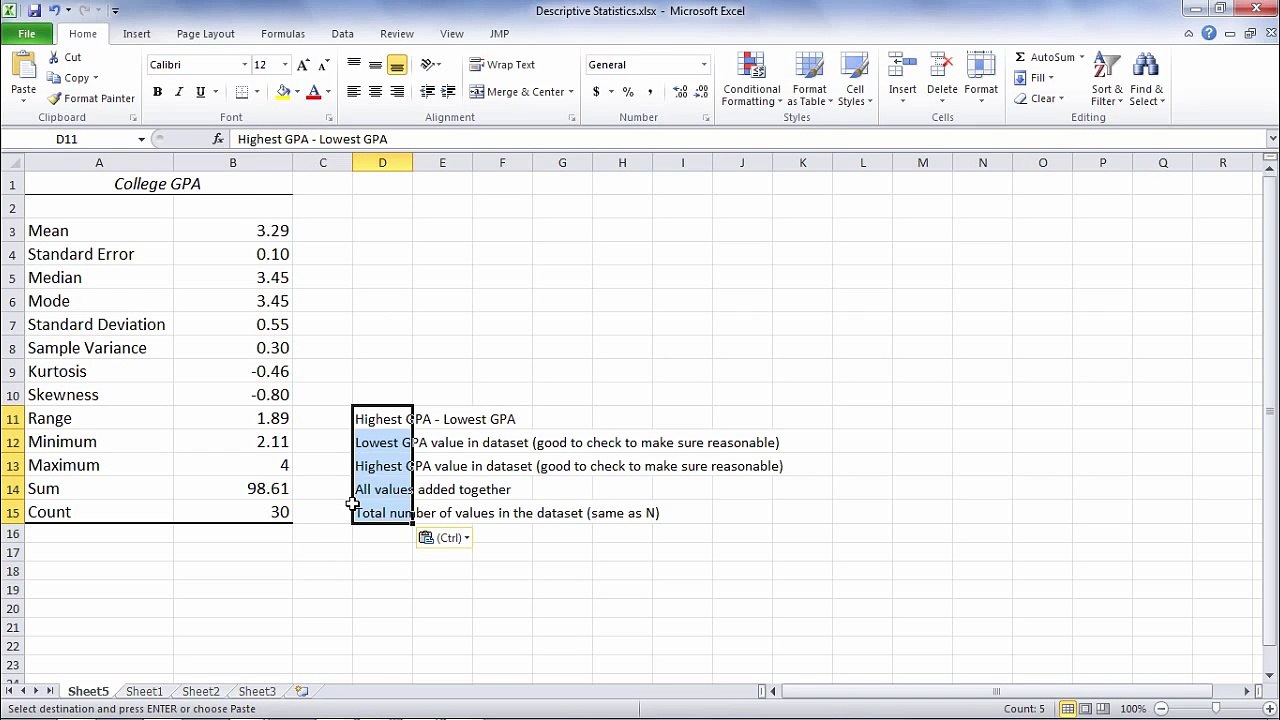Click the Decrease Indent icon
This screenshot has width=1280, height=720.
click(427, 92)
